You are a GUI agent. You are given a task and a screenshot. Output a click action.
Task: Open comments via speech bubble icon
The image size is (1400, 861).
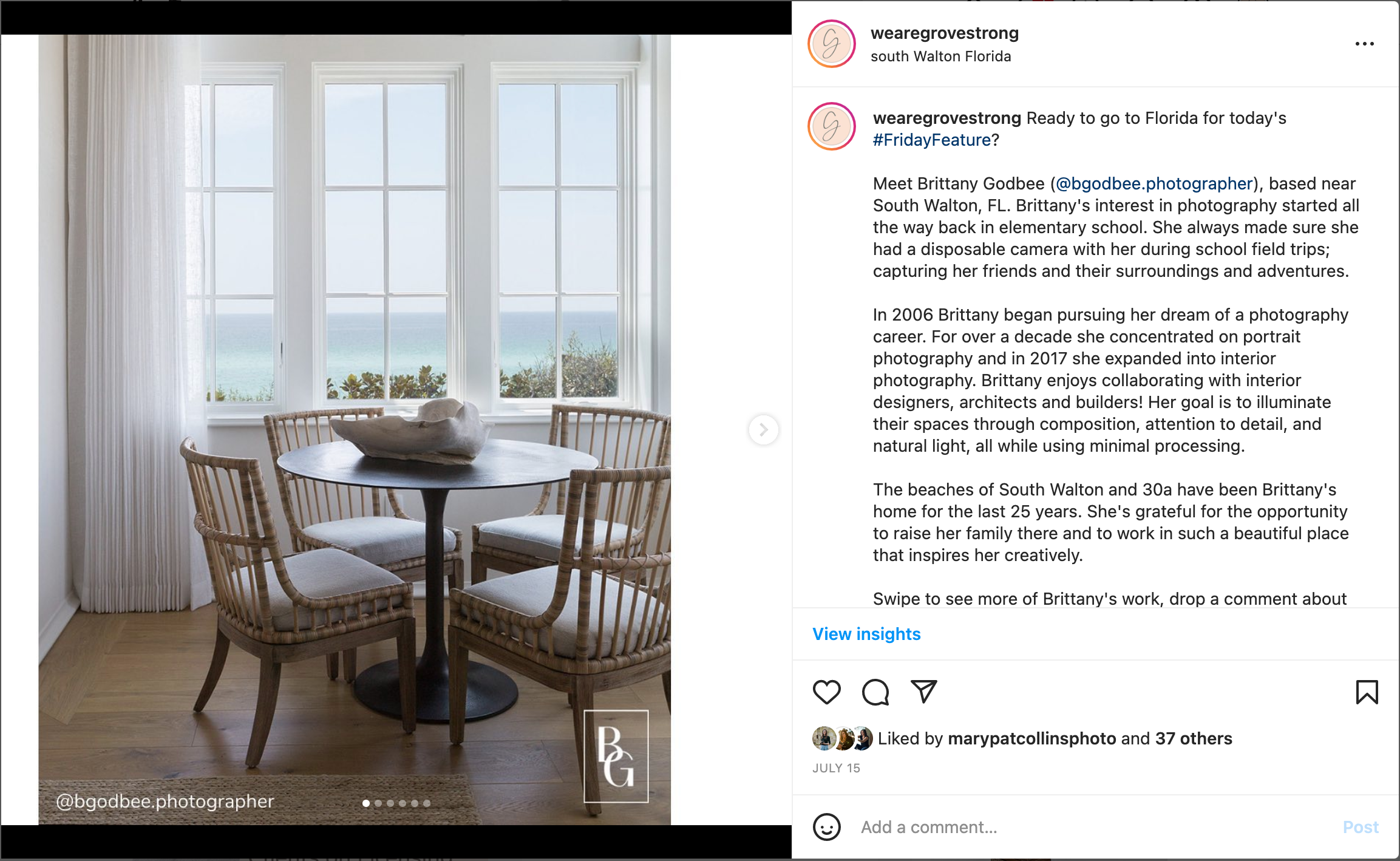[875, 692]
